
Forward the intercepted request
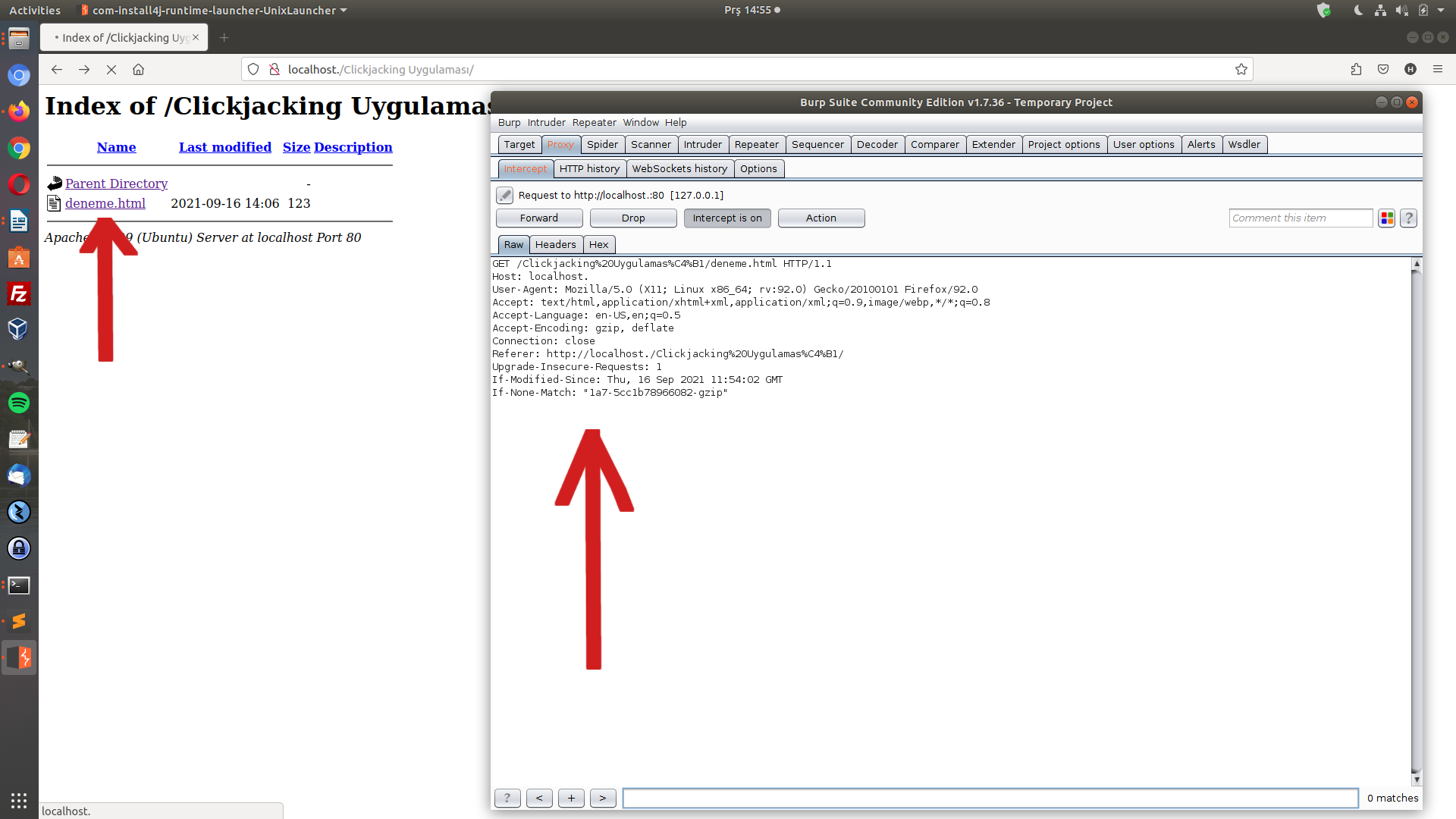[539, 218]
